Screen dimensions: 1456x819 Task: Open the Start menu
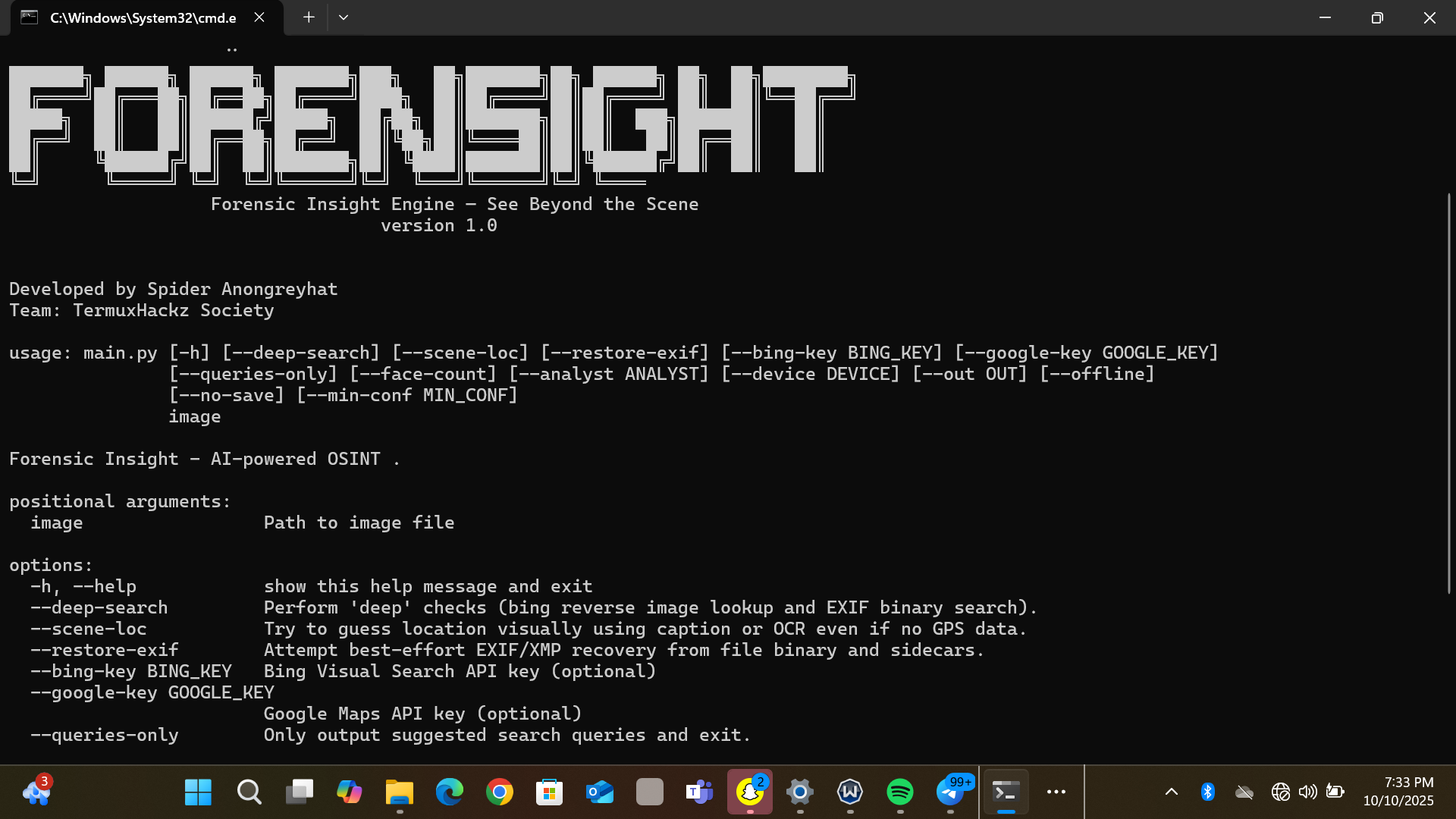[197, 792]
